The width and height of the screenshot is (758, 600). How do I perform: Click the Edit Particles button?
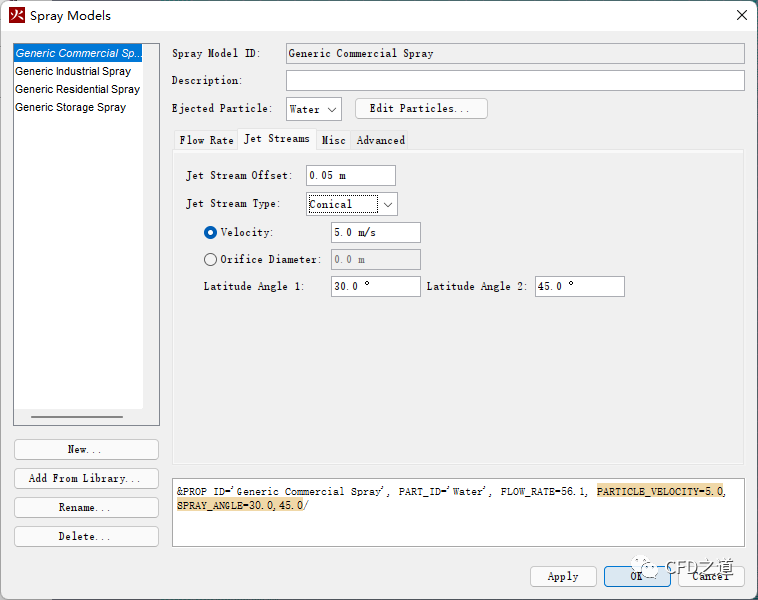point(421,109)
